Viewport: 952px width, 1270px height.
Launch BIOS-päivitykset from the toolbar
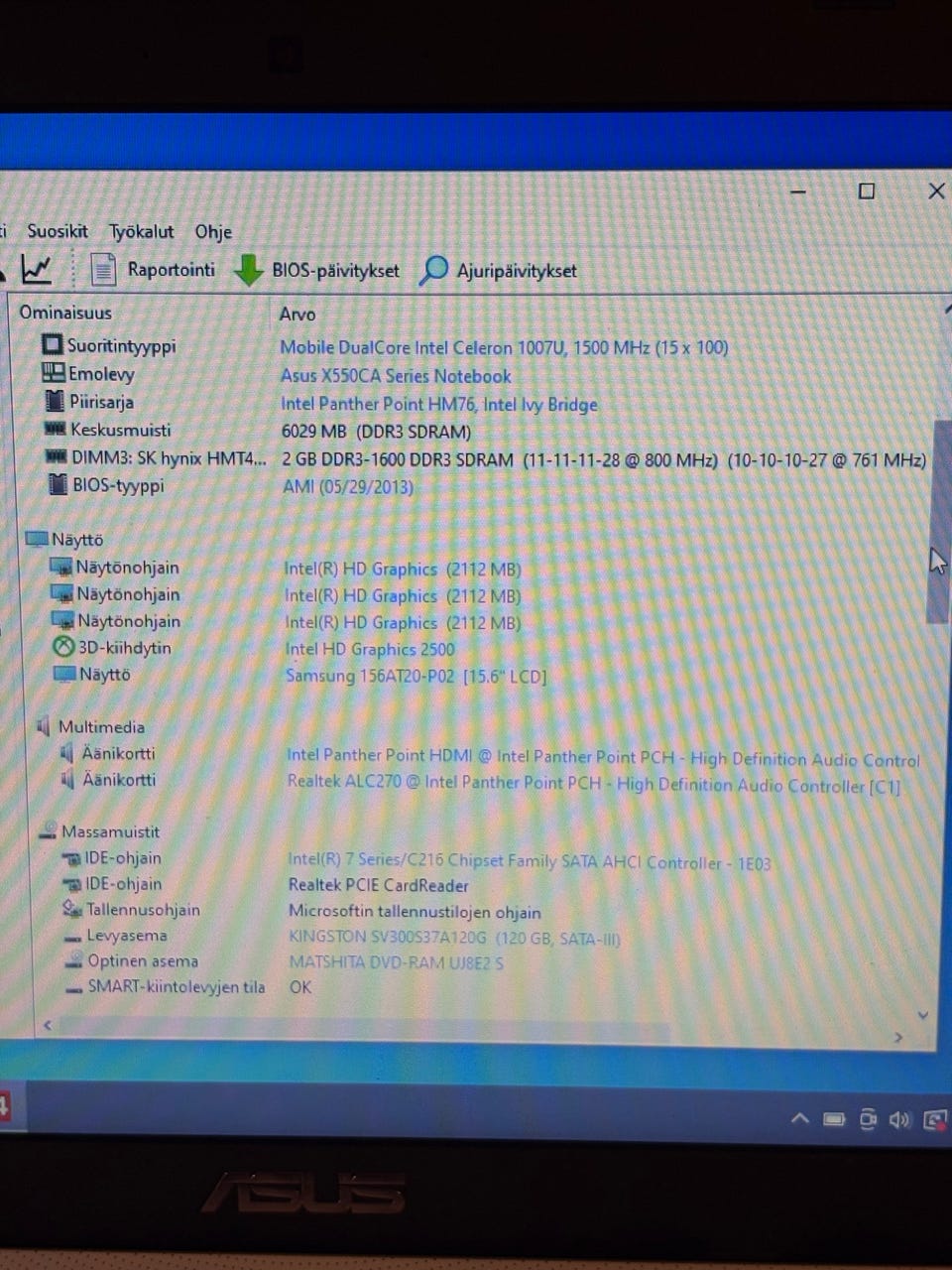(x=316, y=270)
